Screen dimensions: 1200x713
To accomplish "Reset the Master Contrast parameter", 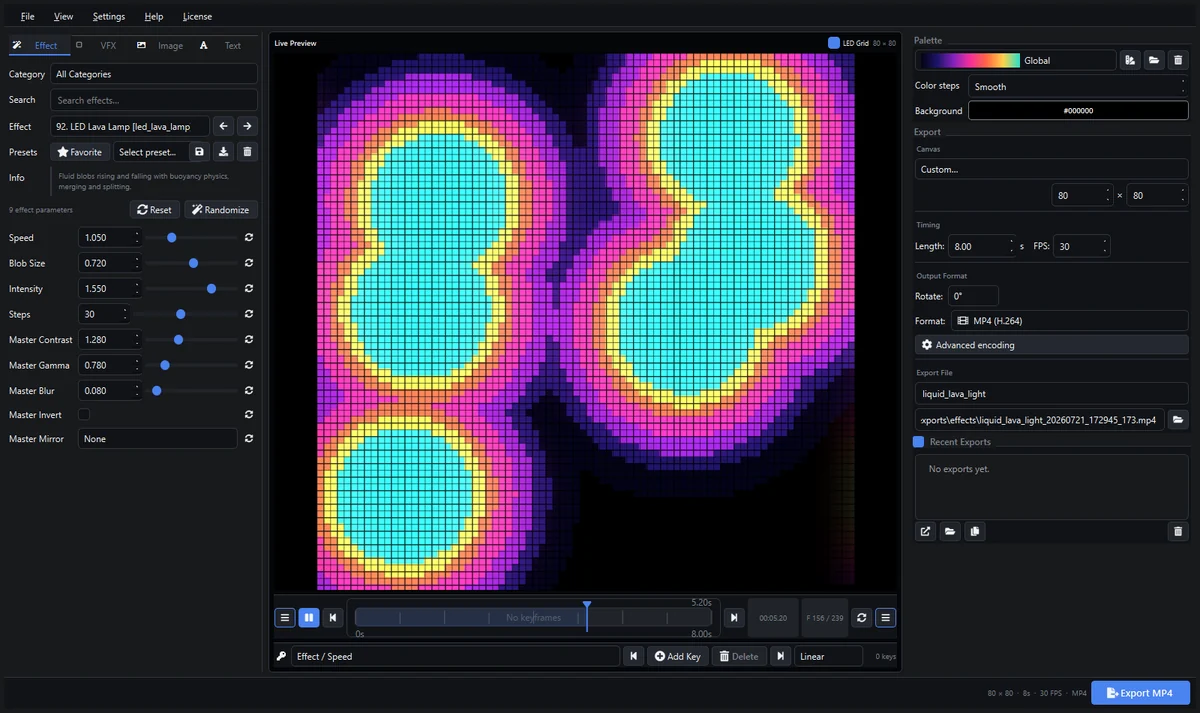I will [x=248, y=340].
